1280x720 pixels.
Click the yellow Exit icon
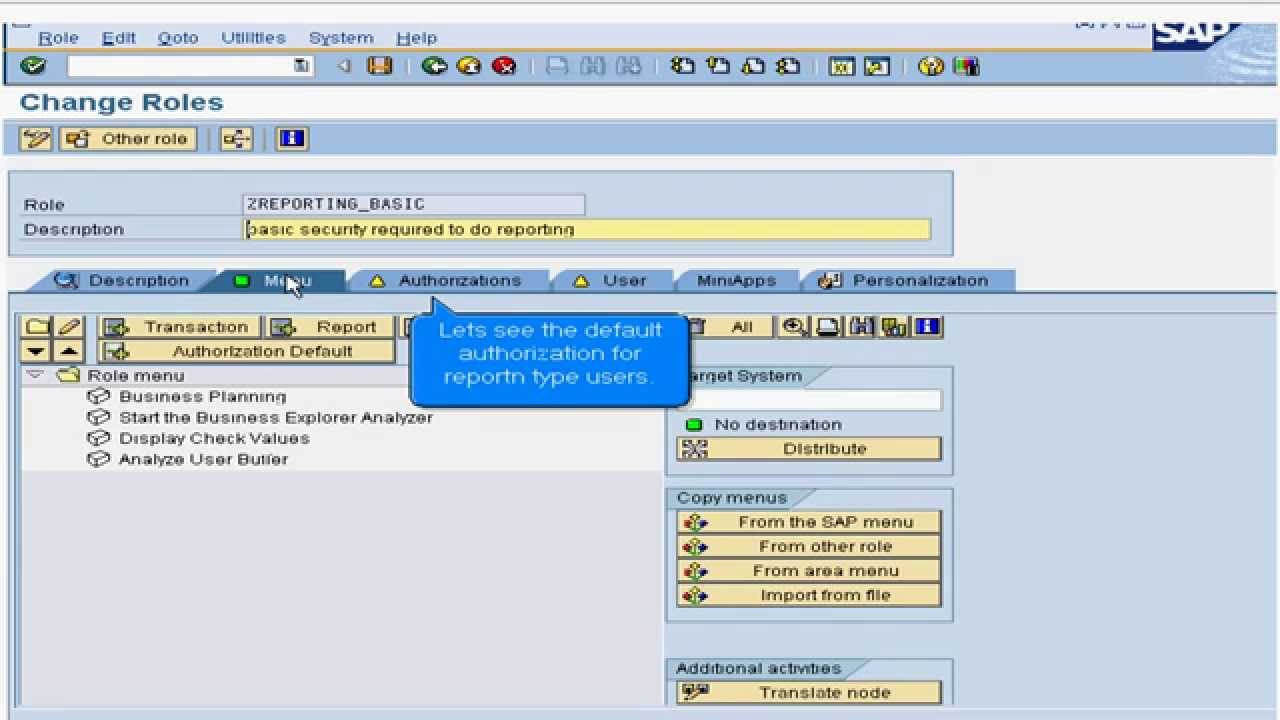tap(469, 66)
